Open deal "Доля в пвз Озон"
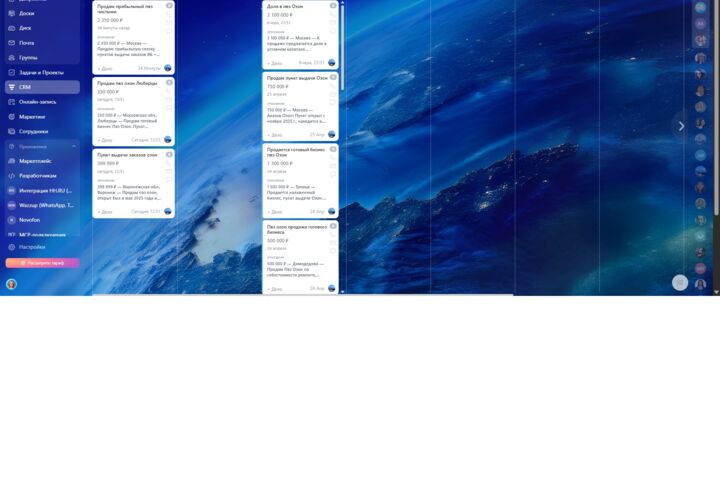 tap(285, 6)
